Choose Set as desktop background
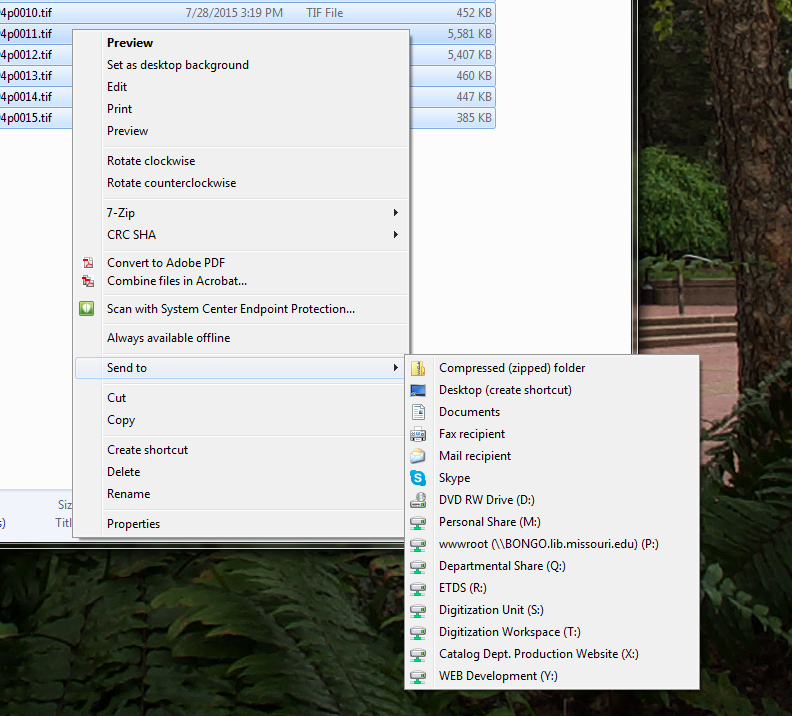 pyautogui.click(x=178, y=65)
